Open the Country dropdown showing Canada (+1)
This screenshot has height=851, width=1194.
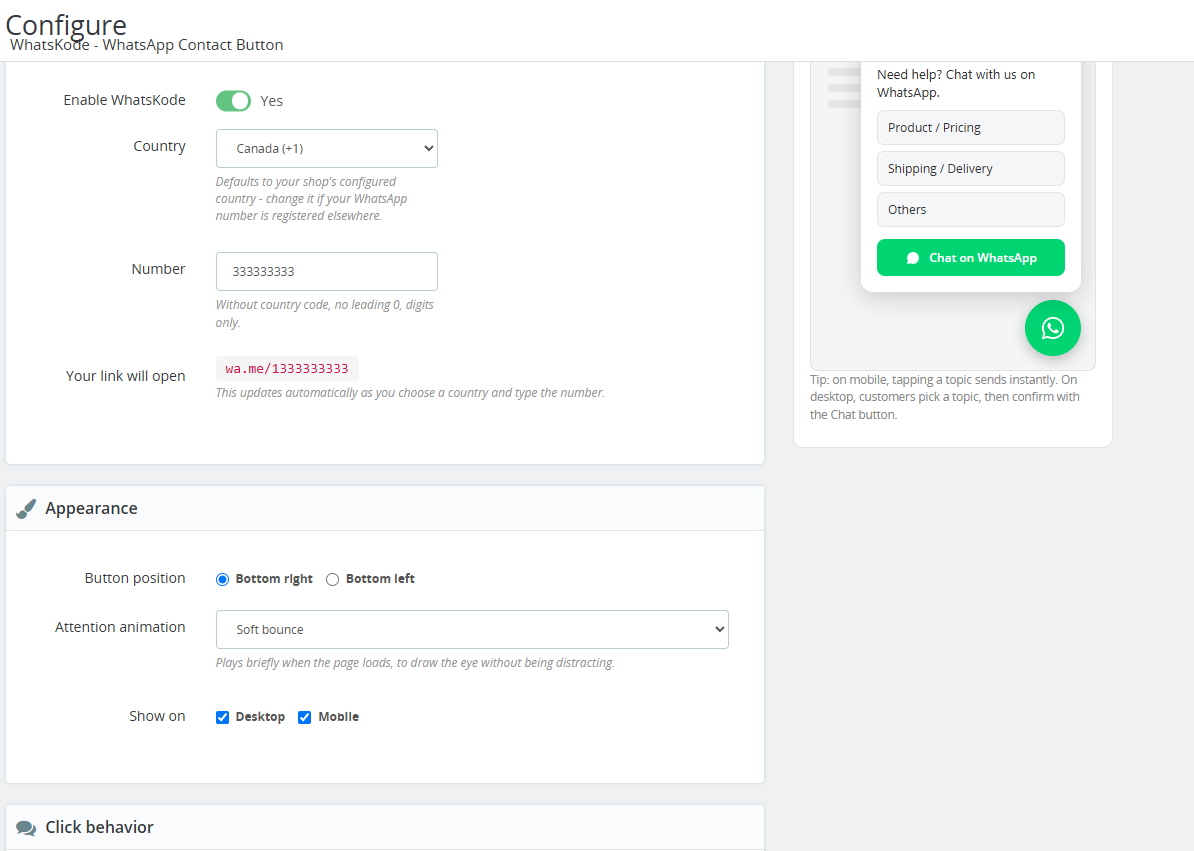coord(327,148)
